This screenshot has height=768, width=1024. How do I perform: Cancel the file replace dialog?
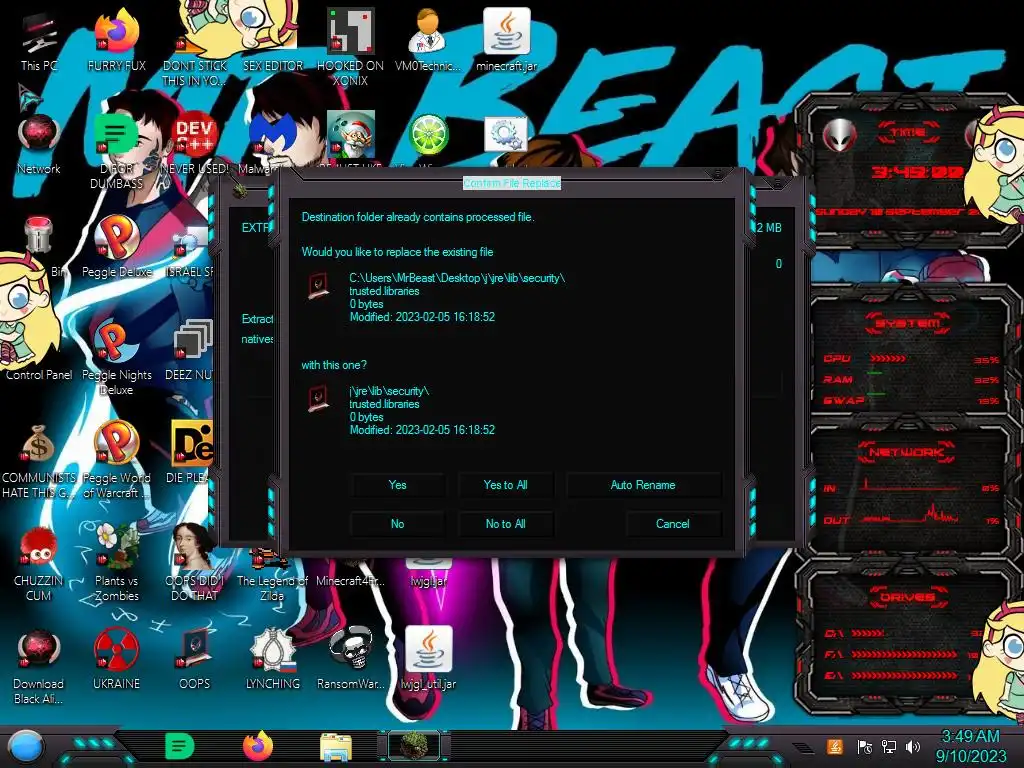[673, 524]
